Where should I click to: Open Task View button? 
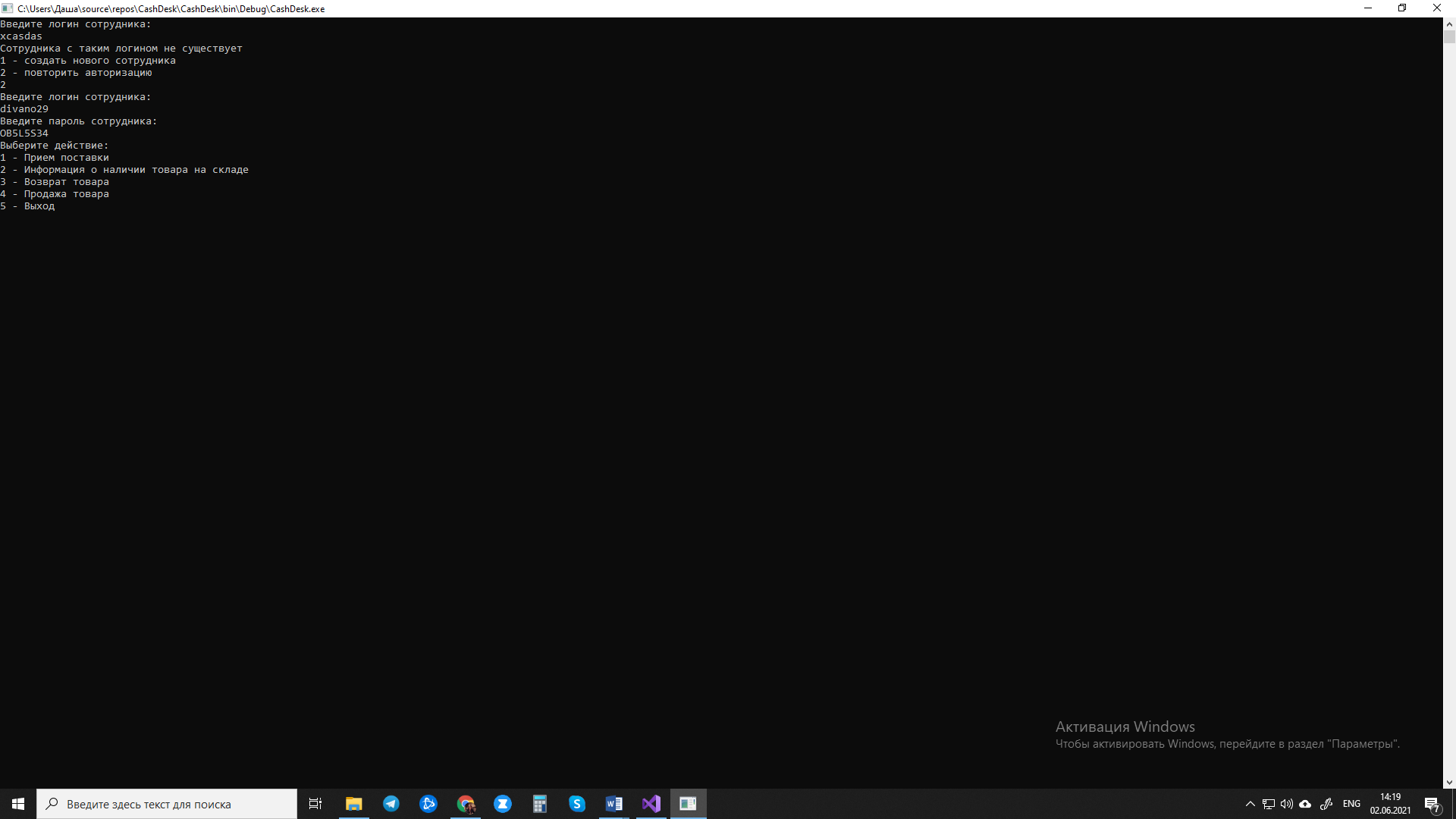[315, 804]
